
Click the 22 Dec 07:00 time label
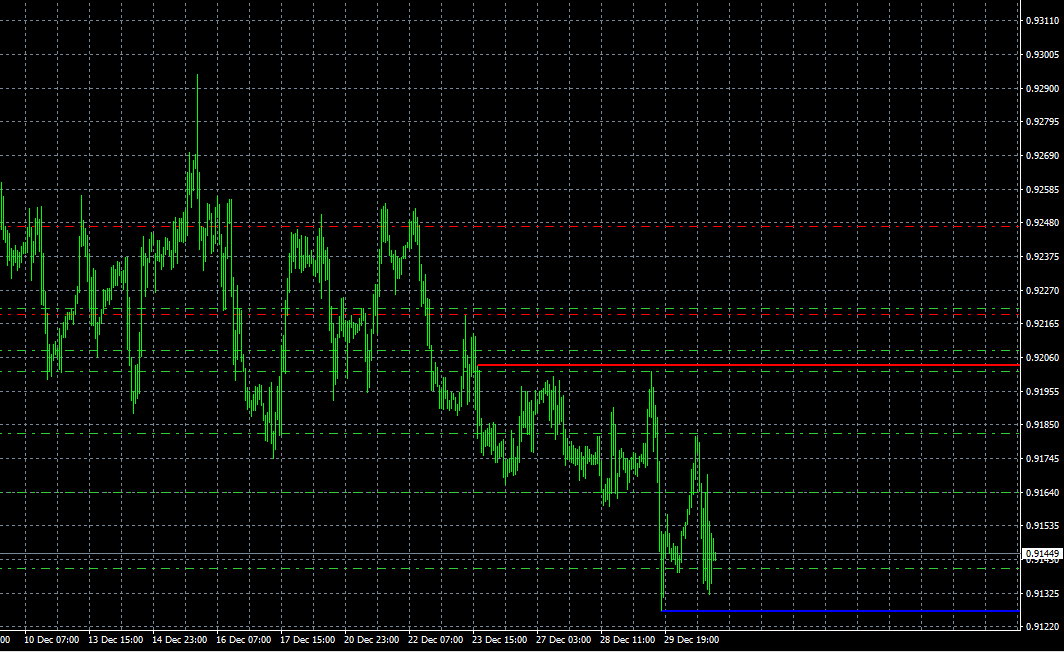pyautogui.click(x=436, y=640)
